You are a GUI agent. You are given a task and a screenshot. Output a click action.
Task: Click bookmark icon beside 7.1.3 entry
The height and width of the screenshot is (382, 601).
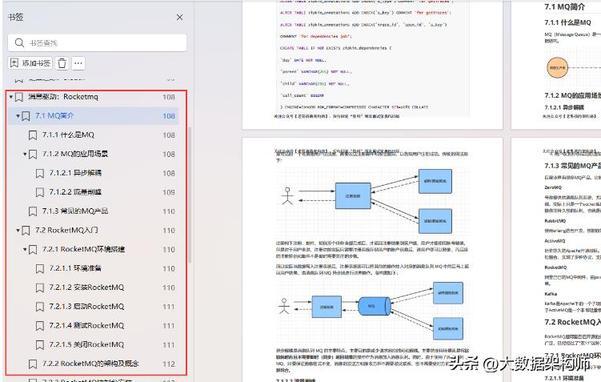point(33,211)
